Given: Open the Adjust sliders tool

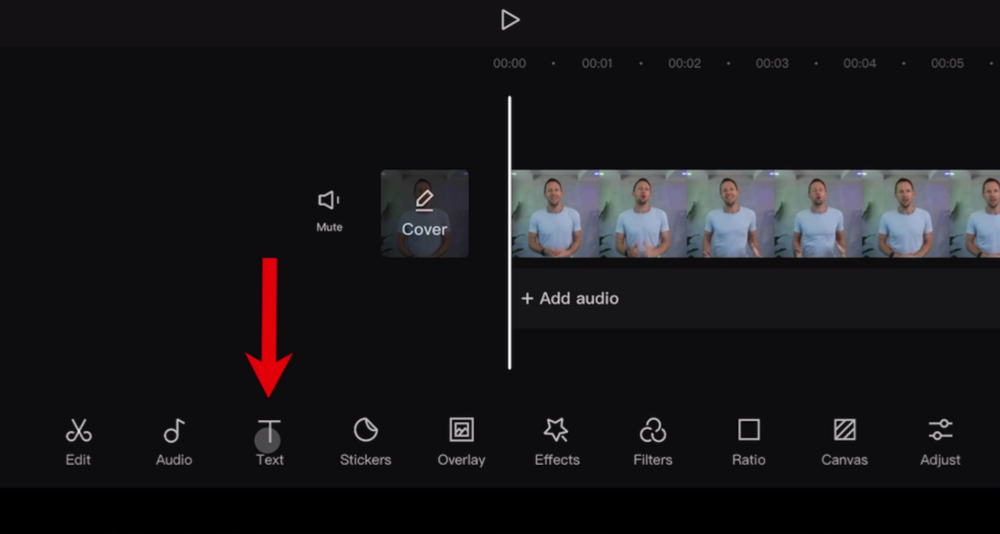Looking at the screenshot, I should pyautogui.click(x=940, y=441).
